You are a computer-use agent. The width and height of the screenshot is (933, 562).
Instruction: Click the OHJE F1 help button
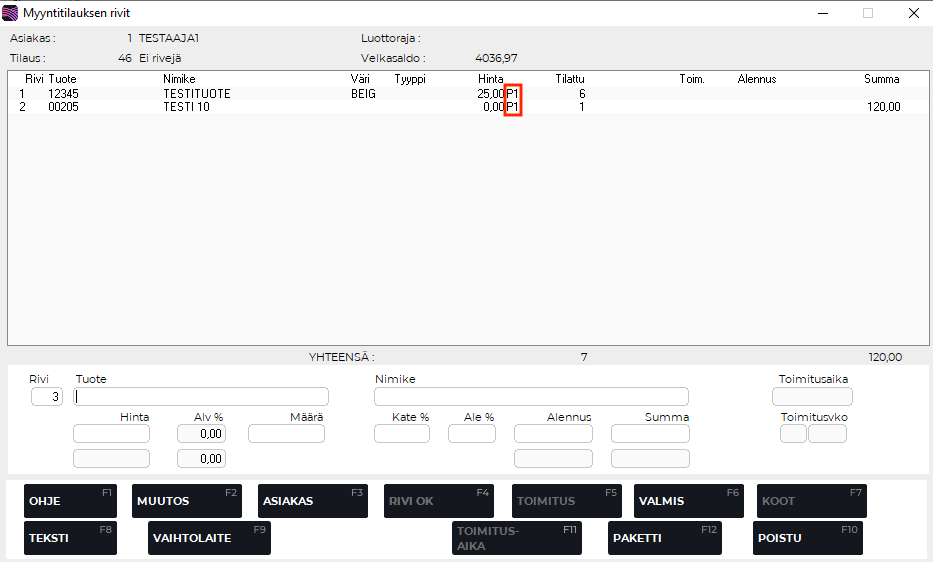click(x=70, y=501)
